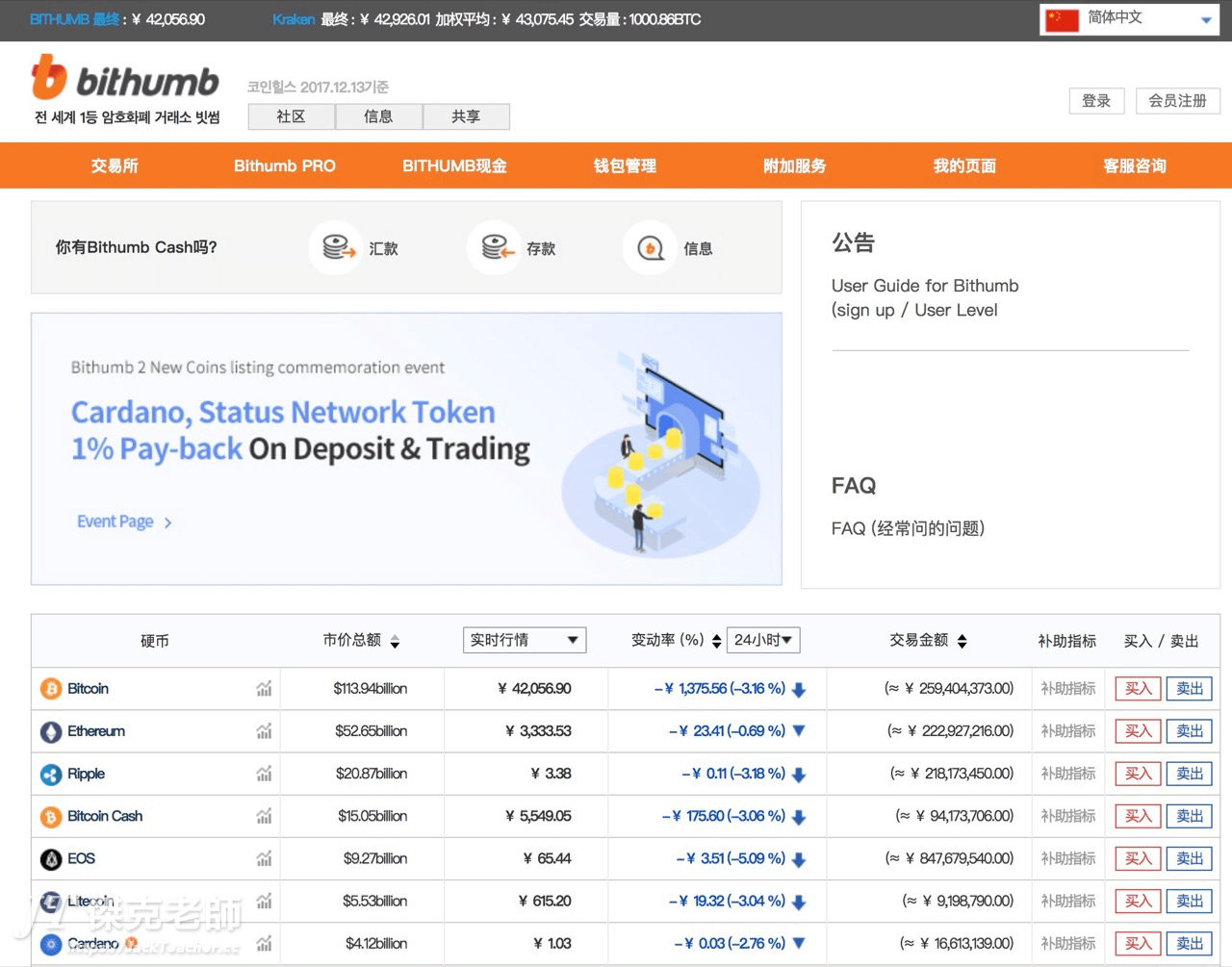
Task: Click 补助指标 for Bitcoin Cash
Action: (x=1068, y=816)
